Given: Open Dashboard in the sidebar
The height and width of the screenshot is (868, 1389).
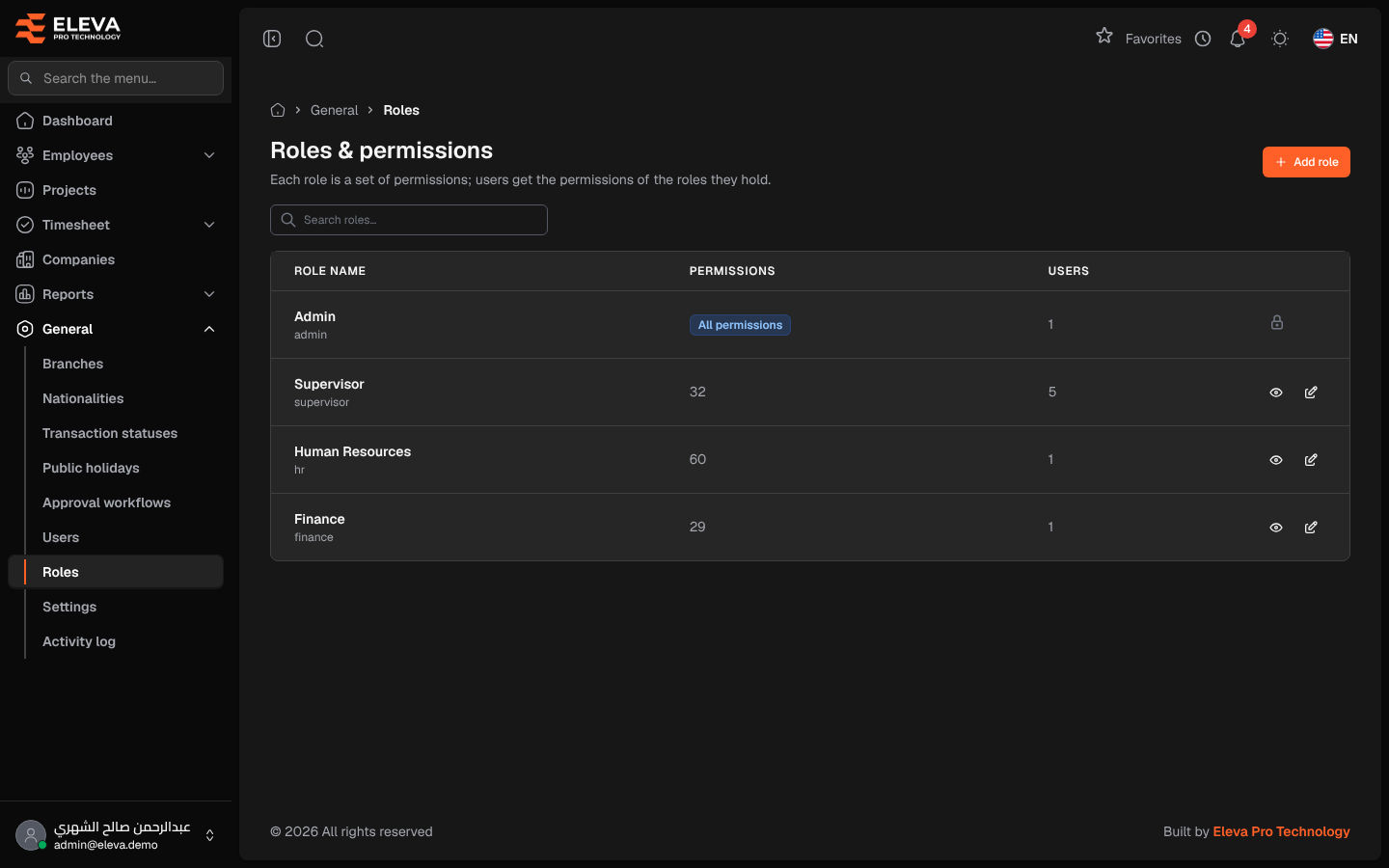Looking at the screenshot, I should [116, 121].
